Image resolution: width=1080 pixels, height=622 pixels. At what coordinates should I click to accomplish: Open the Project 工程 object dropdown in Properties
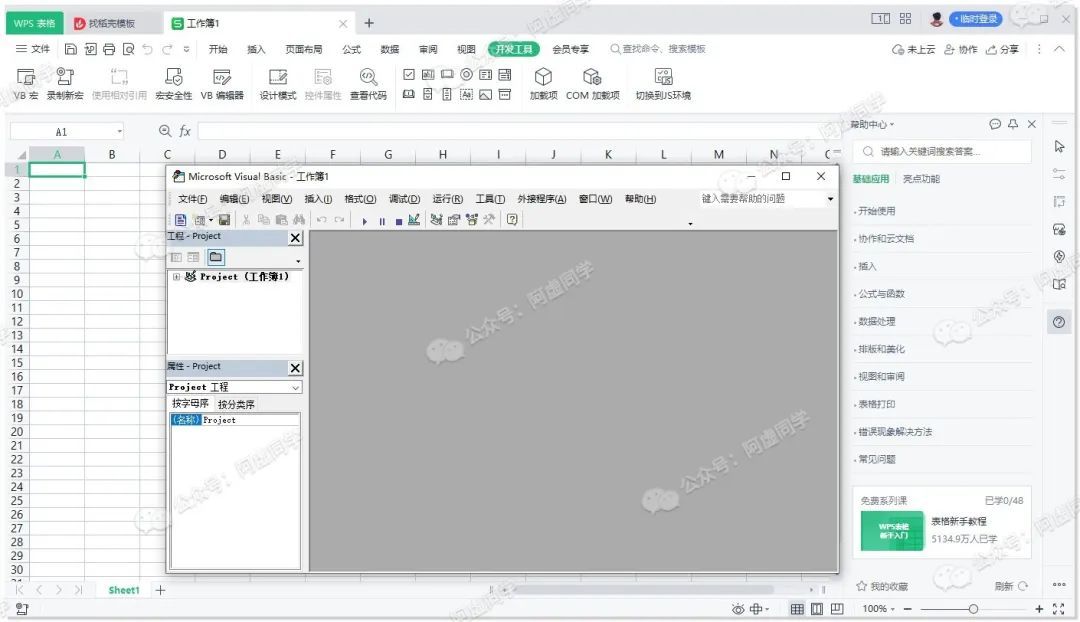pos(295,387)
